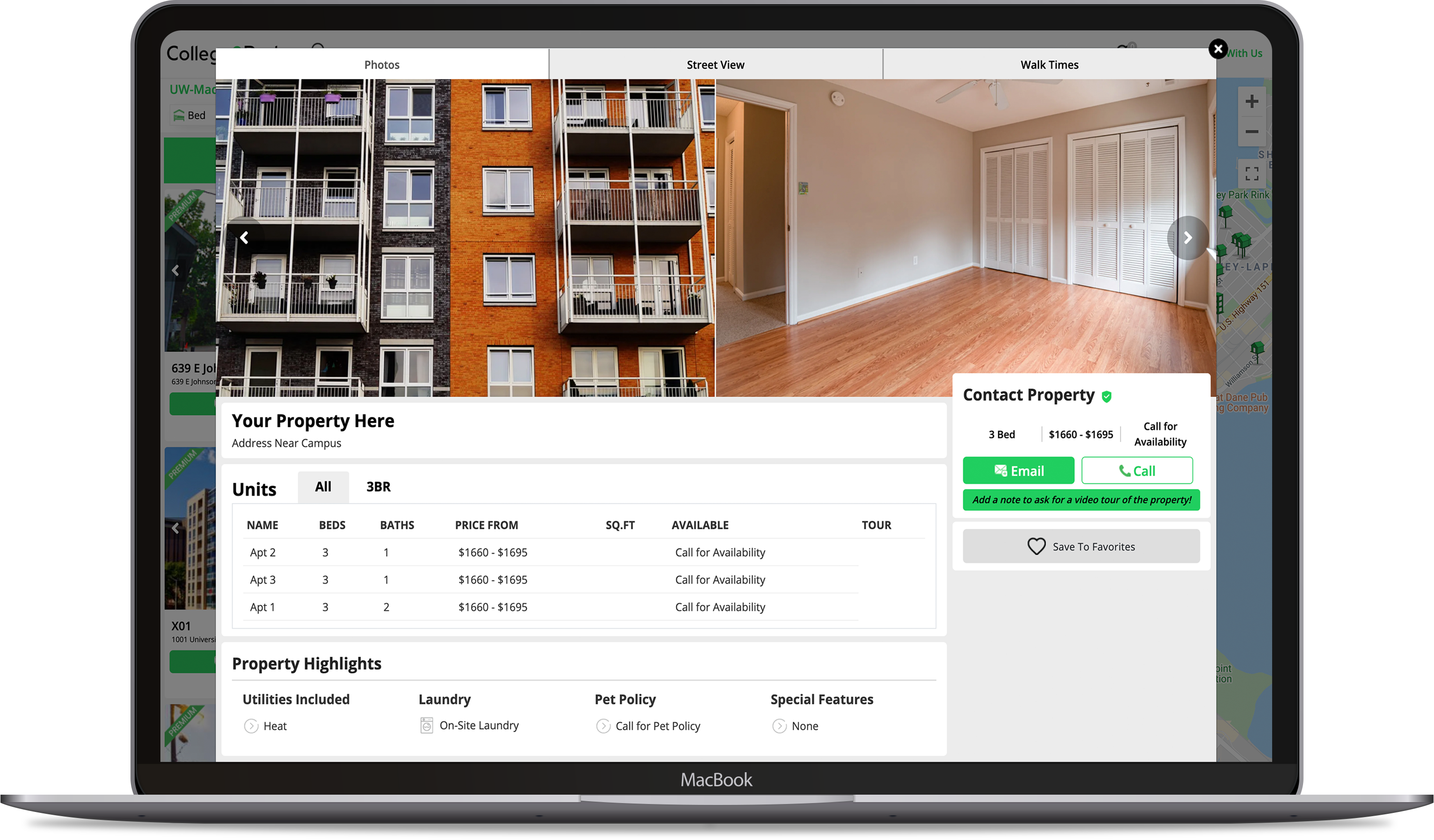Switch to Street View tab

[715, 65]
